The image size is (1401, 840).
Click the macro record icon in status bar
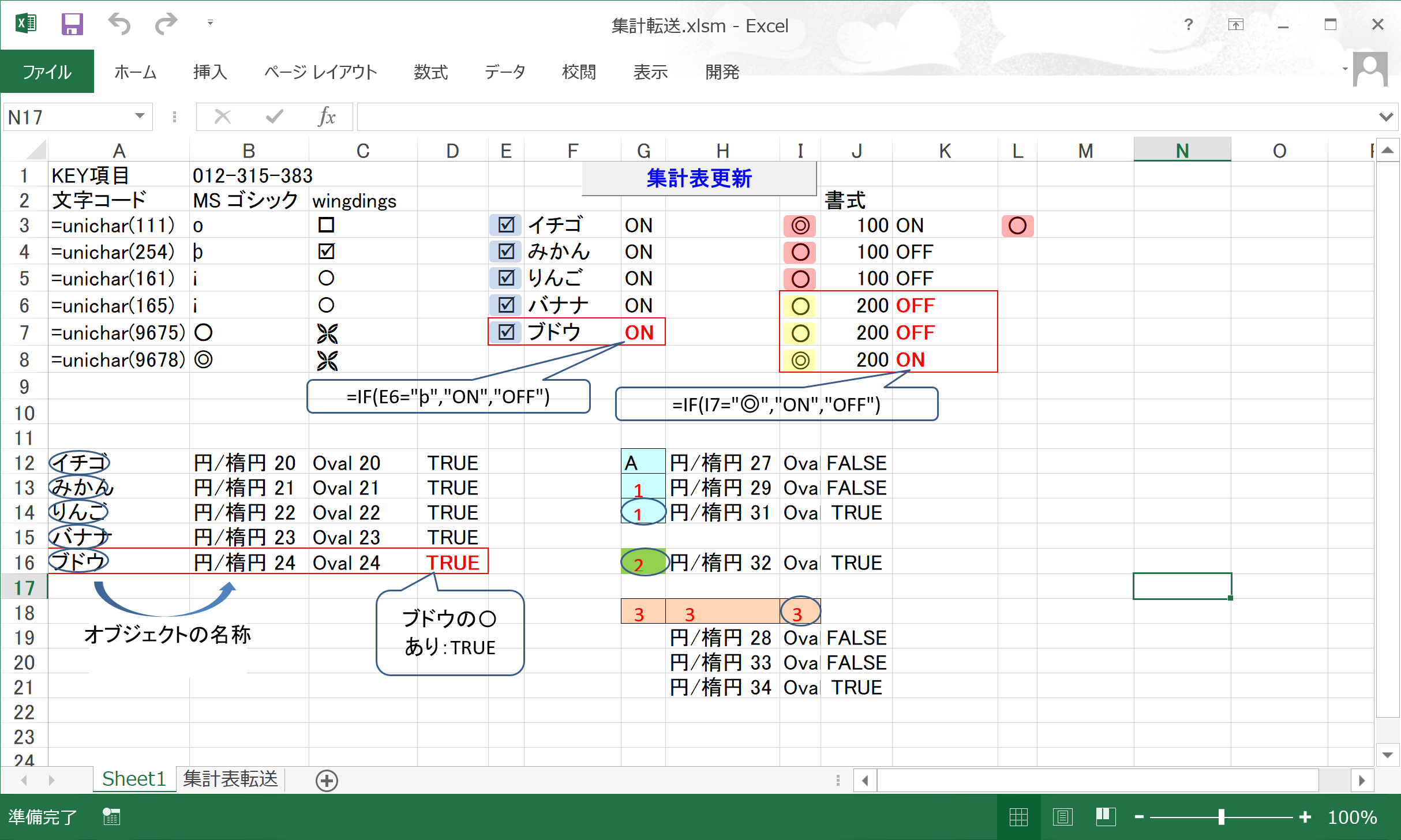(x=111, y=817)
